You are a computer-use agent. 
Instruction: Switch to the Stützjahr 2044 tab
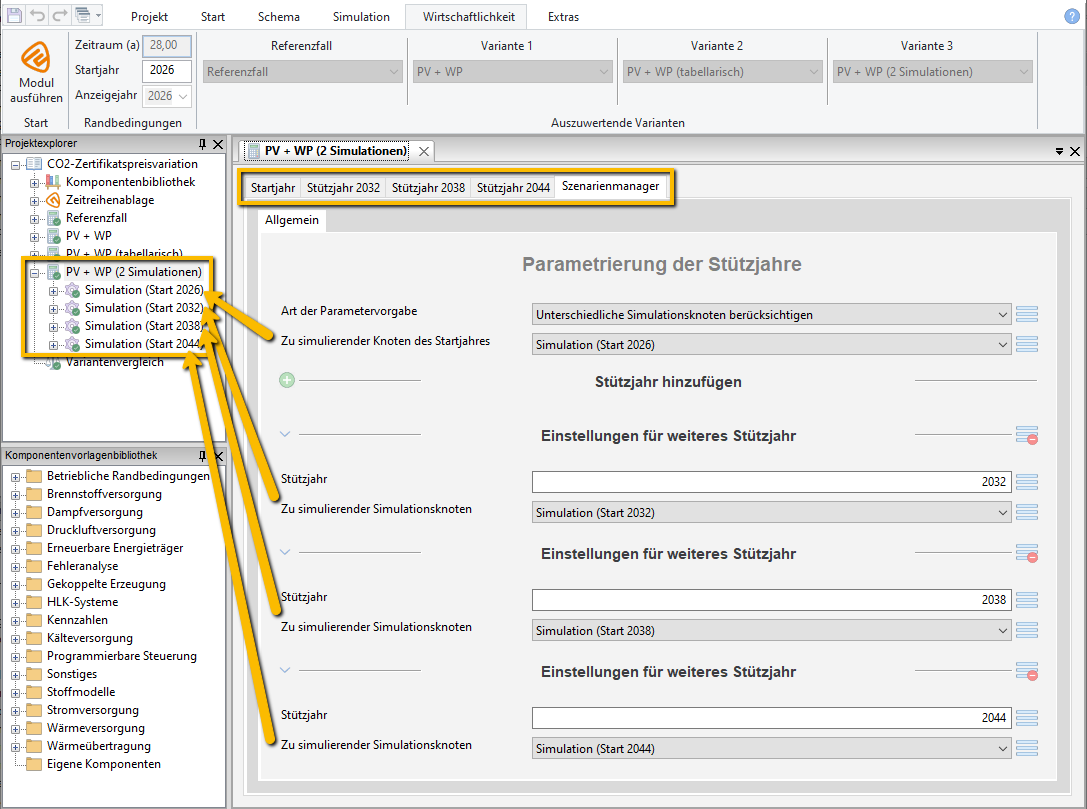tap(513, 187)
